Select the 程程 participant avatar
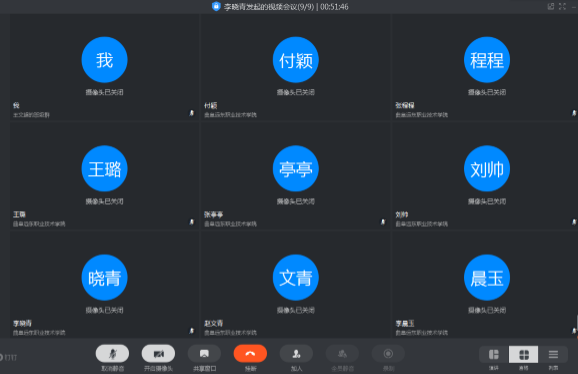This screenshot has height=374, width=578. click(x=487, y=60)
